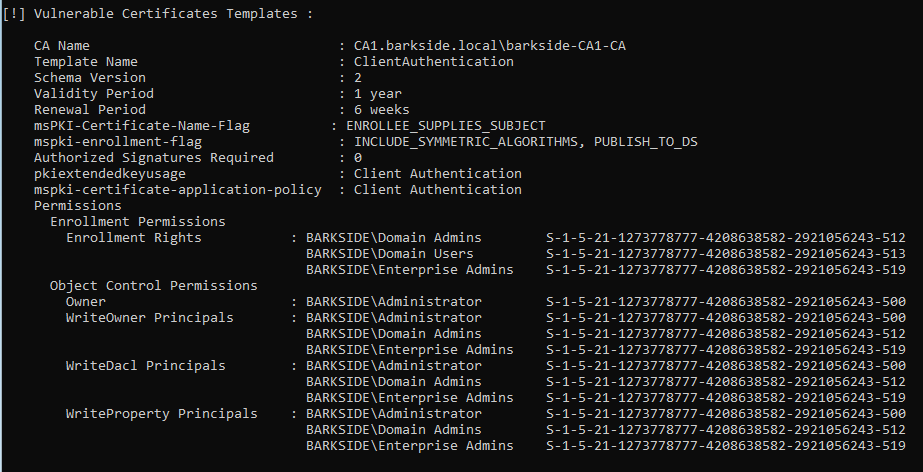Click the Schema Version label
The image size is (923, 472).
pos(89,77)
